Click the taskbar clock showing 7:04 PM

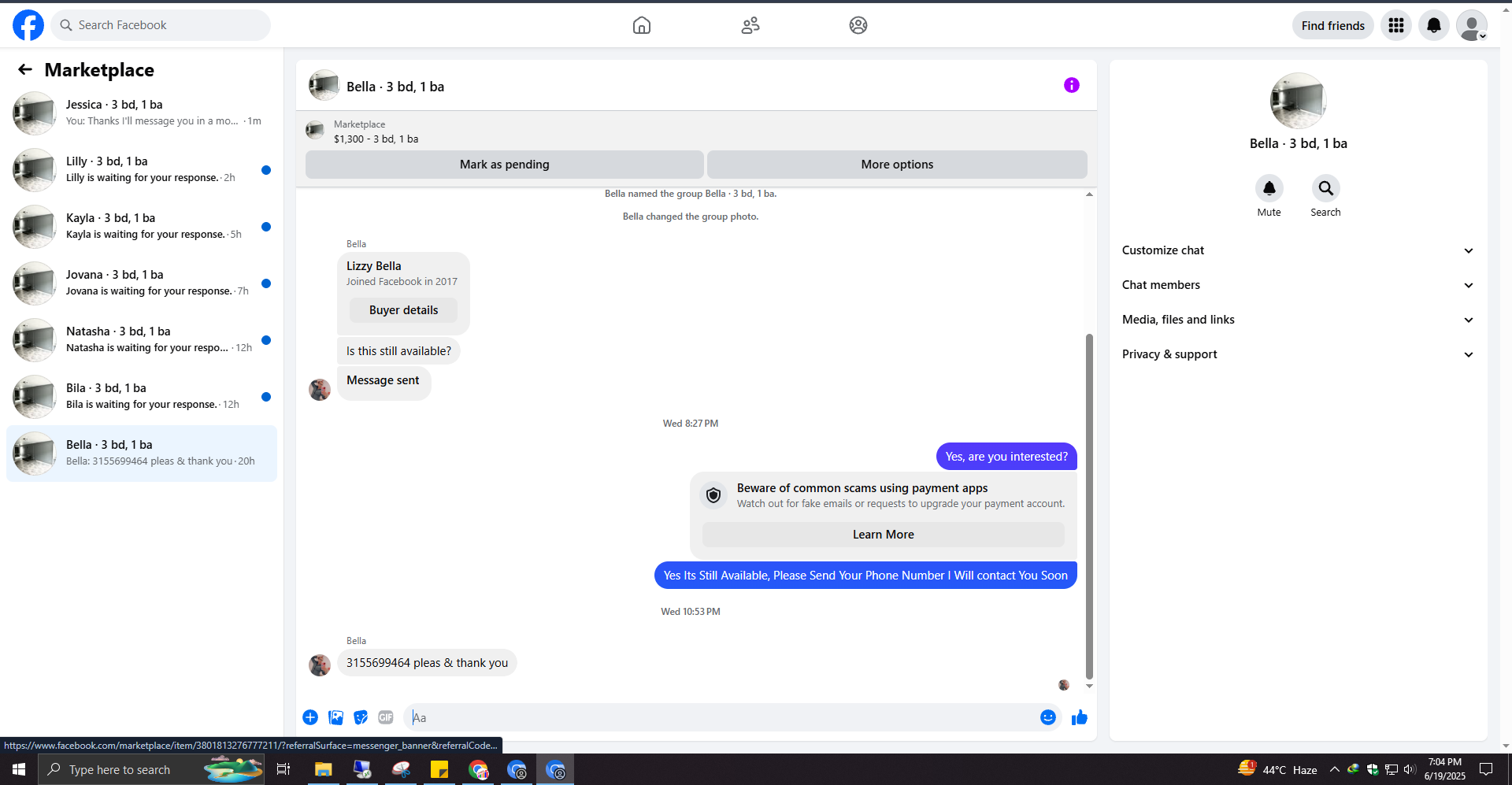tap(1444, 769)
